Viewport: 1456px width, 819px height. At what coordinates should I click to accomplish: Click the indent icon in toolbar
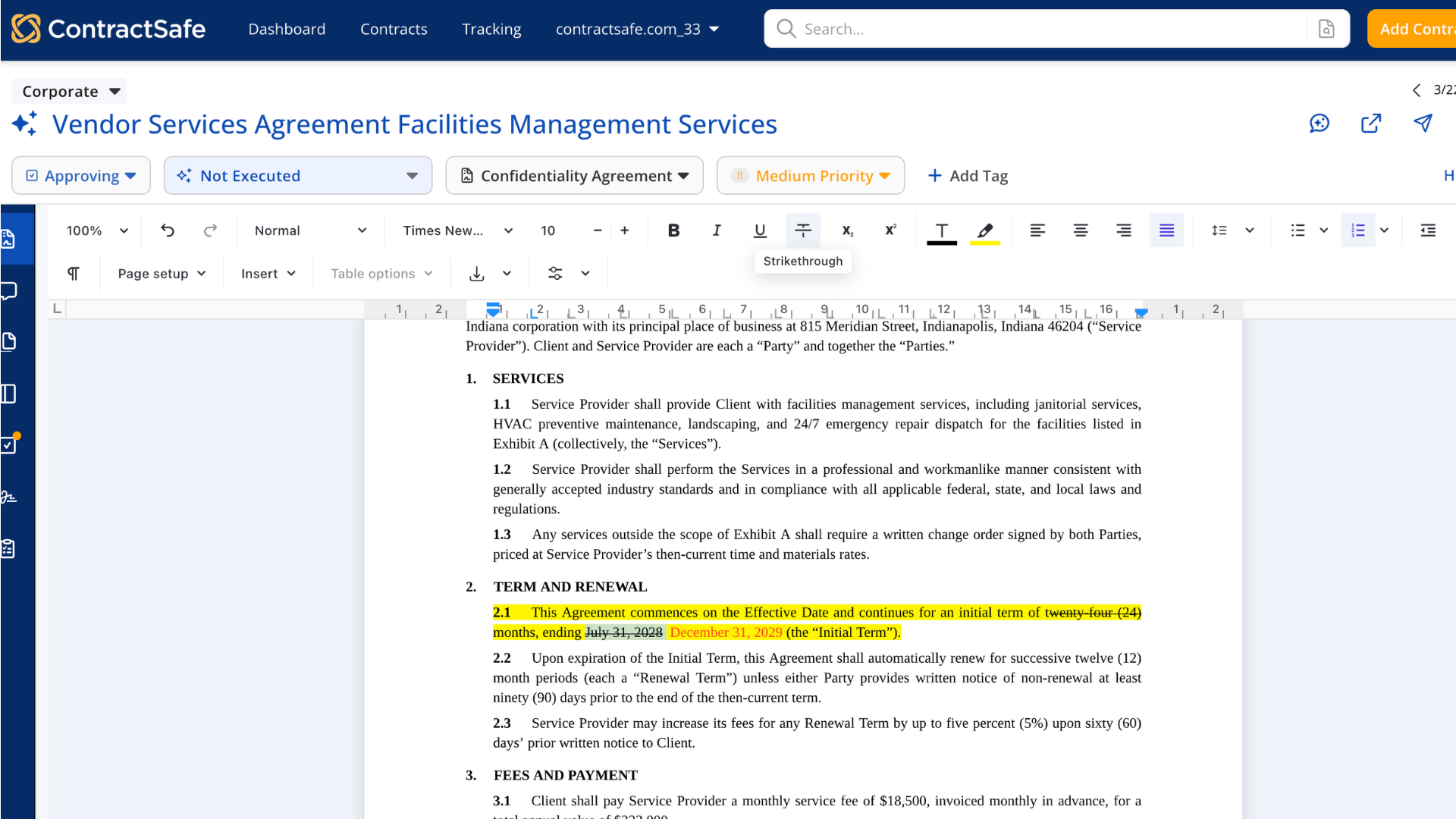[x=1428, y=231]
